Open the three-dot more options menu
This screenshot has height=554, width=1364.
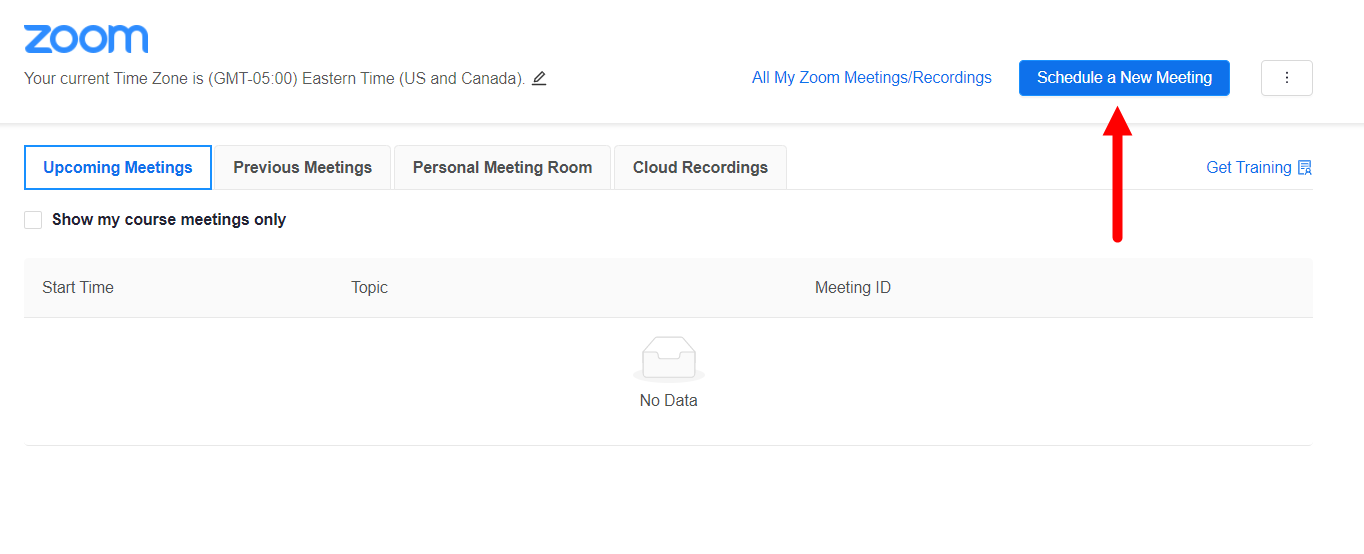[x=1286, y=78]
